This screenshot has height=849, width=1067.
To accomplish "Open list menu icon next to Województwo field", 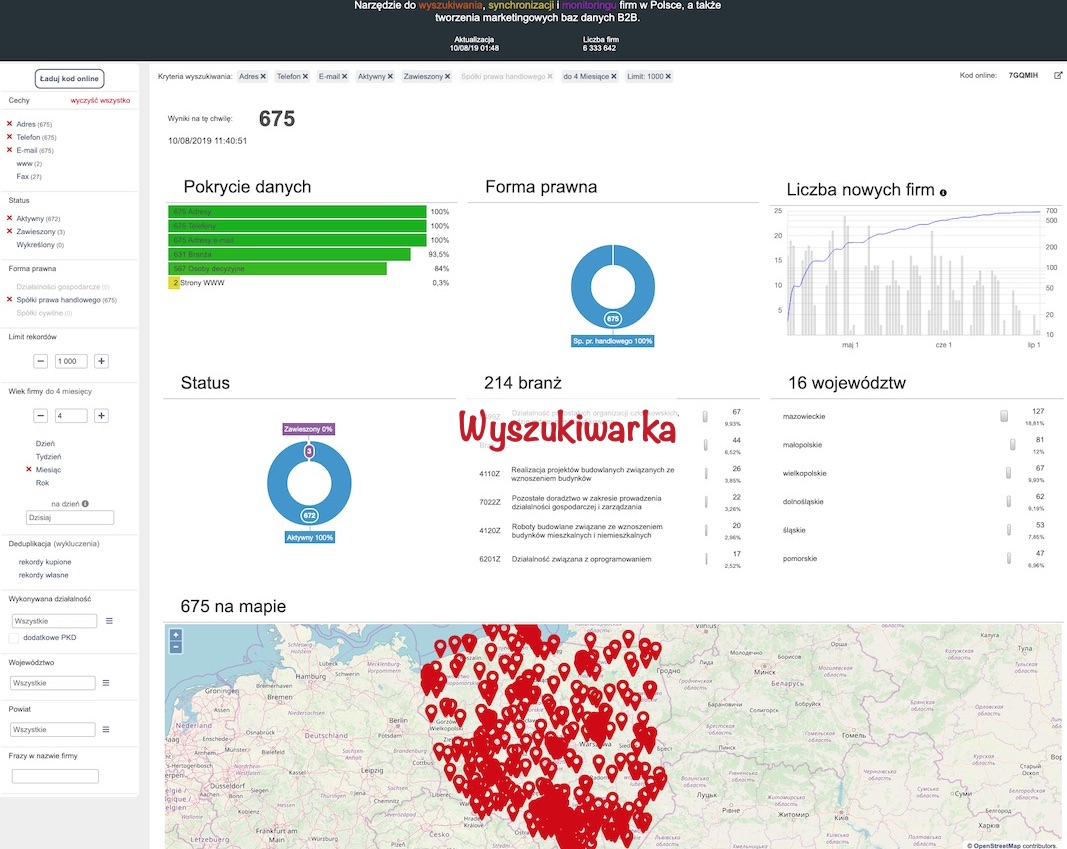I will pyautogui.click(x=105, y=683).
